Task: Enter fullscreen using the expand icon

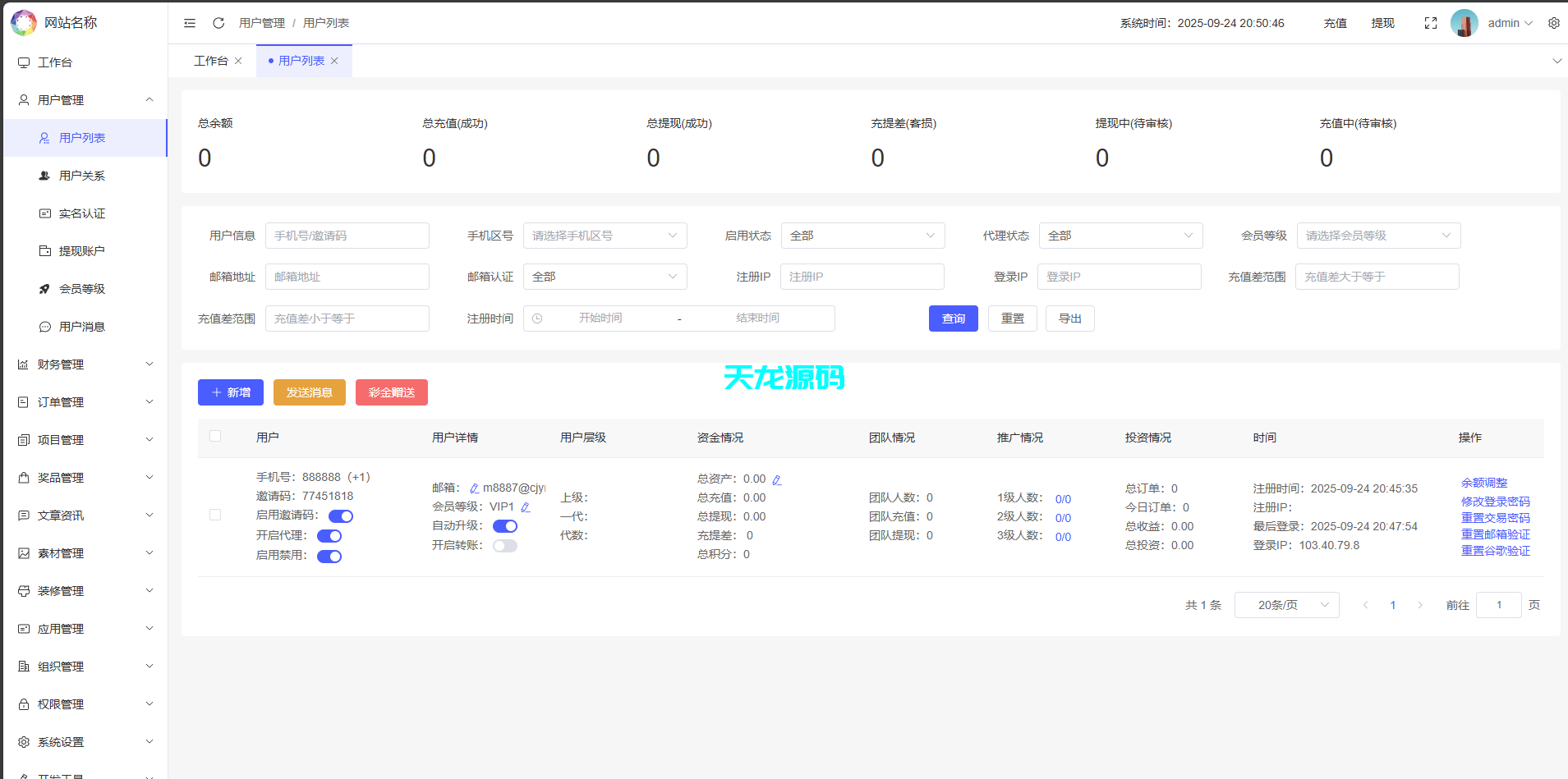Action: pyautogui.click(x=1431, y=23)
